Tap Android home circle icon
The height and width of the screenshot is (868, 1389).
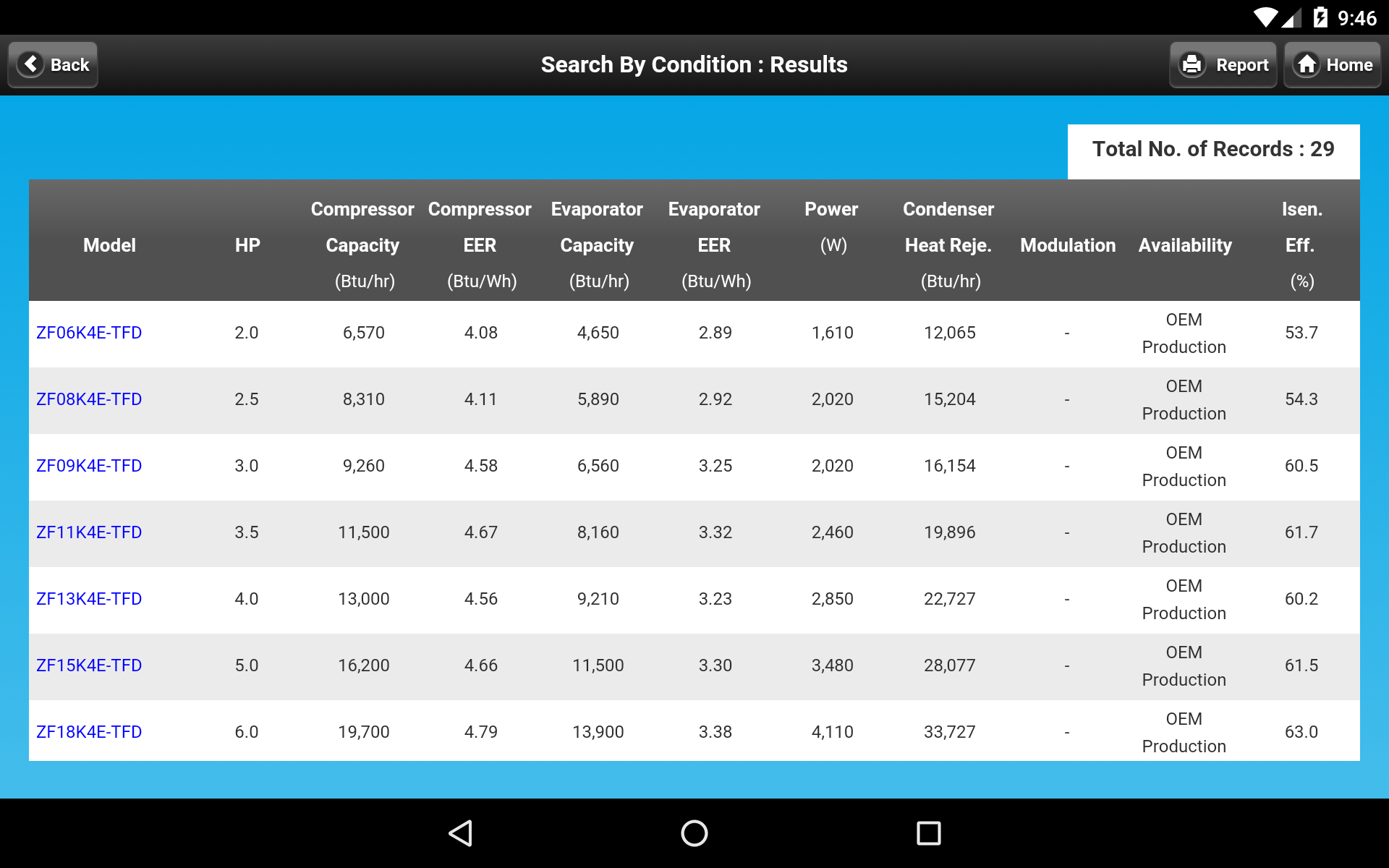point(694,833)
